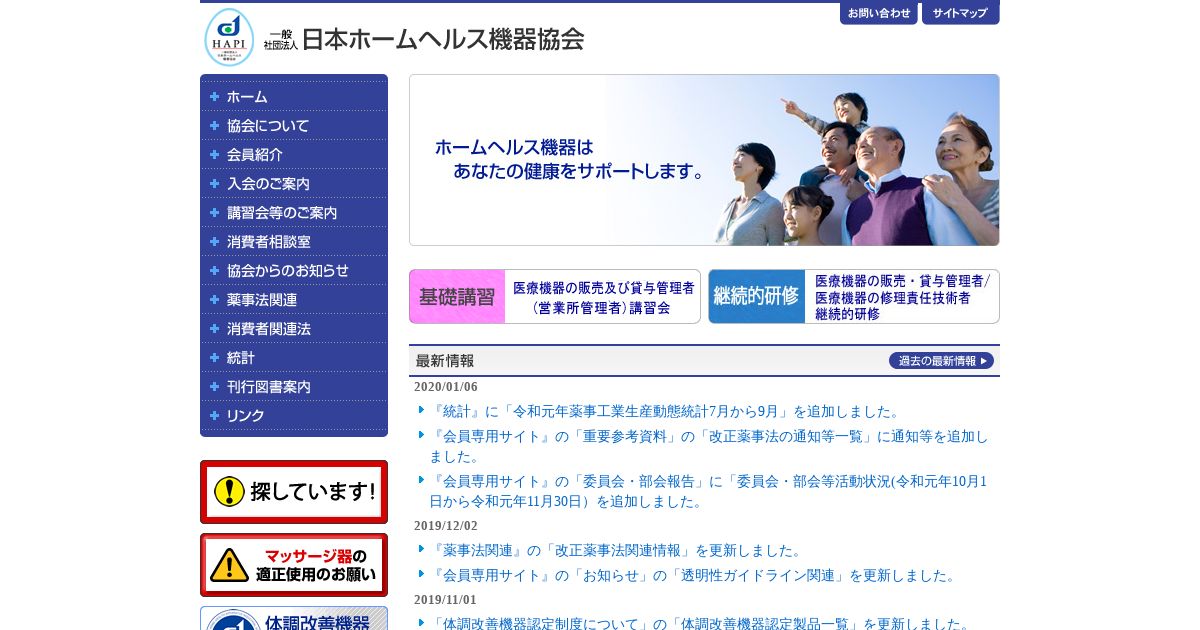
Task: View 過去の最新情報 archive button
Action: click(x=941, y=361)
